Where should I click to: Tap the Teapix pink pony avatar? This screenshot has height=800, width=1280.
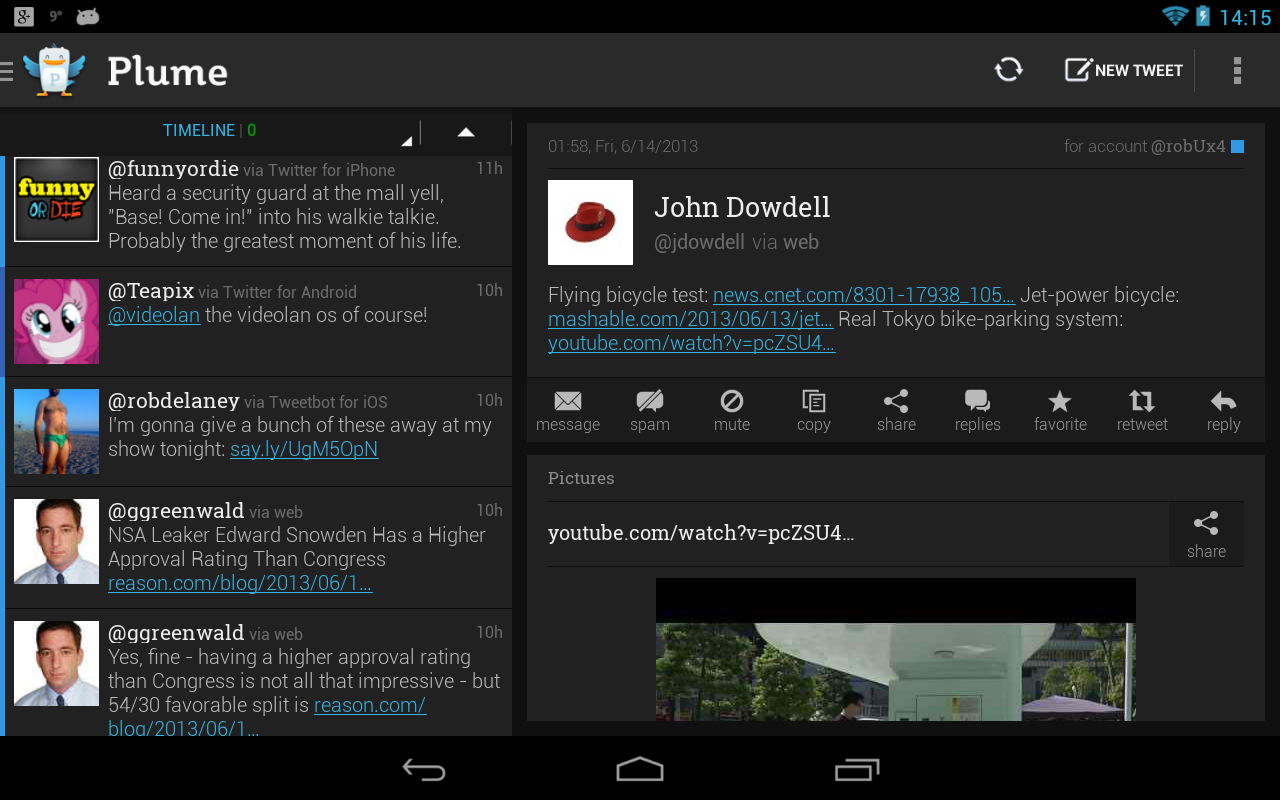click(56, 321)
